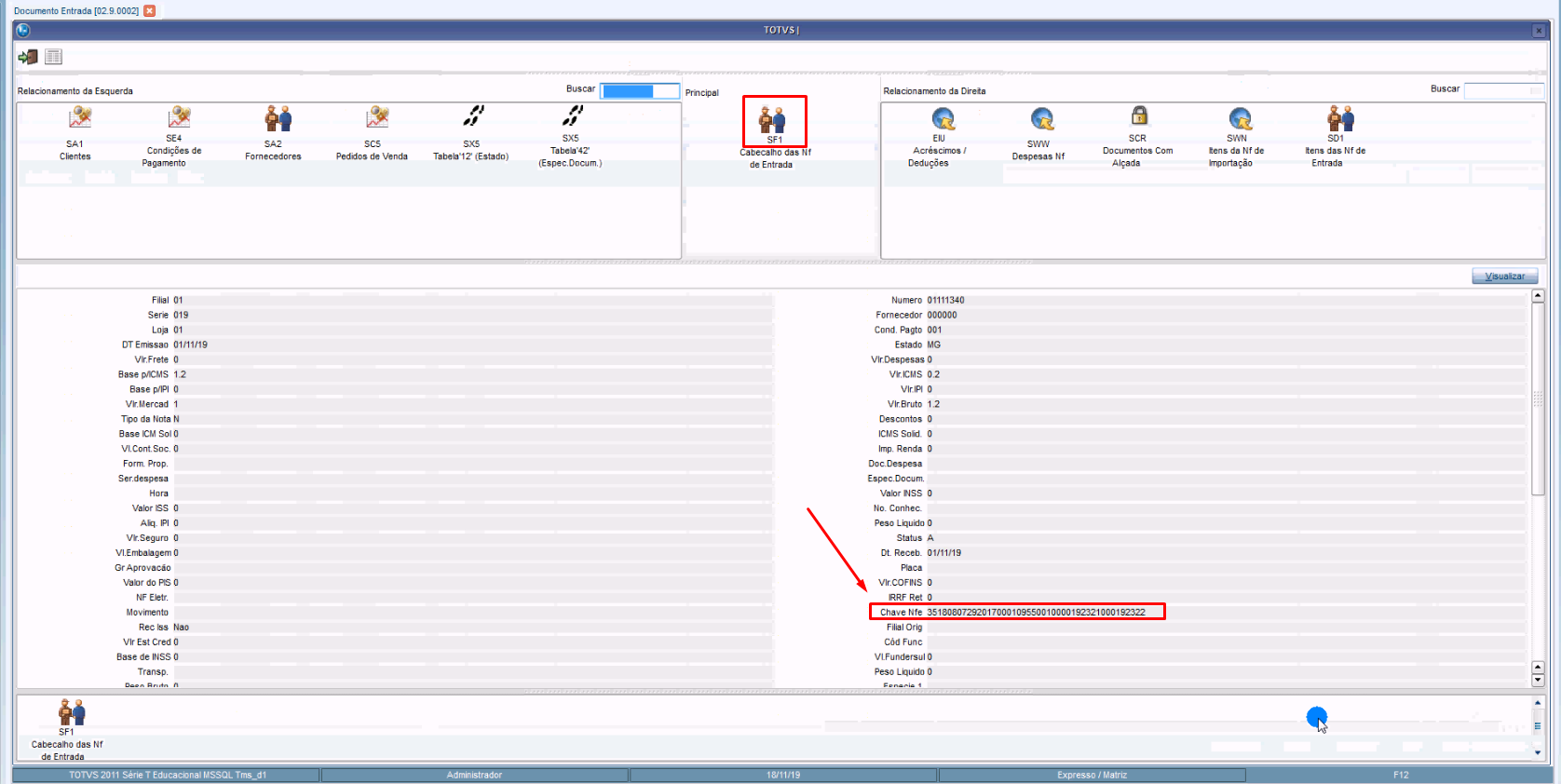Screen dimensions: 1561x784
Task: Open the list view toolbar icon
Action: 54,57
